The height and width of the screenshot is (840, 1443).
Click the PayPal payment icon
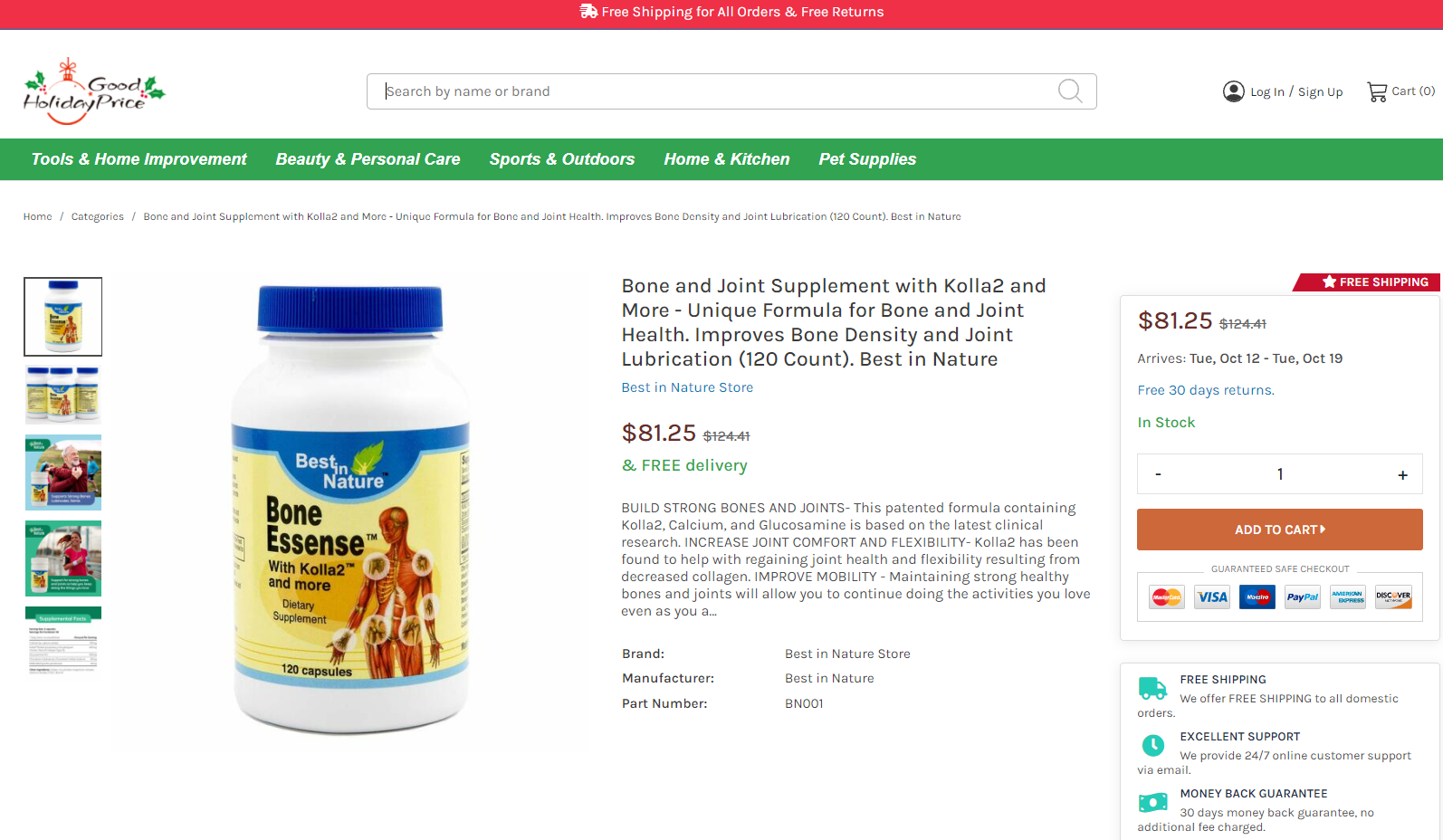click(x=1303, y=597)
